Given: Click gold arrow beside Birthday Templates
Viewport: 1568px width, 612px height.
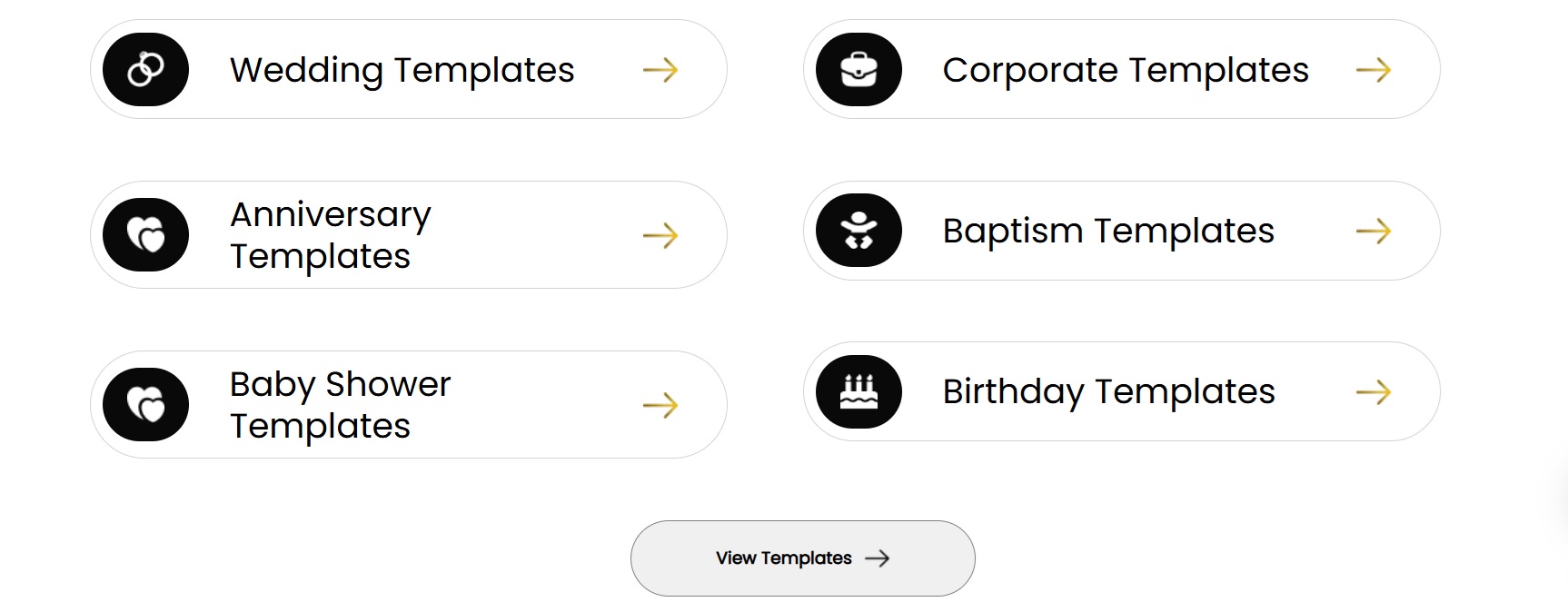Looking at the screenshot, I should pyautogui.click(x=1374, y=392).
